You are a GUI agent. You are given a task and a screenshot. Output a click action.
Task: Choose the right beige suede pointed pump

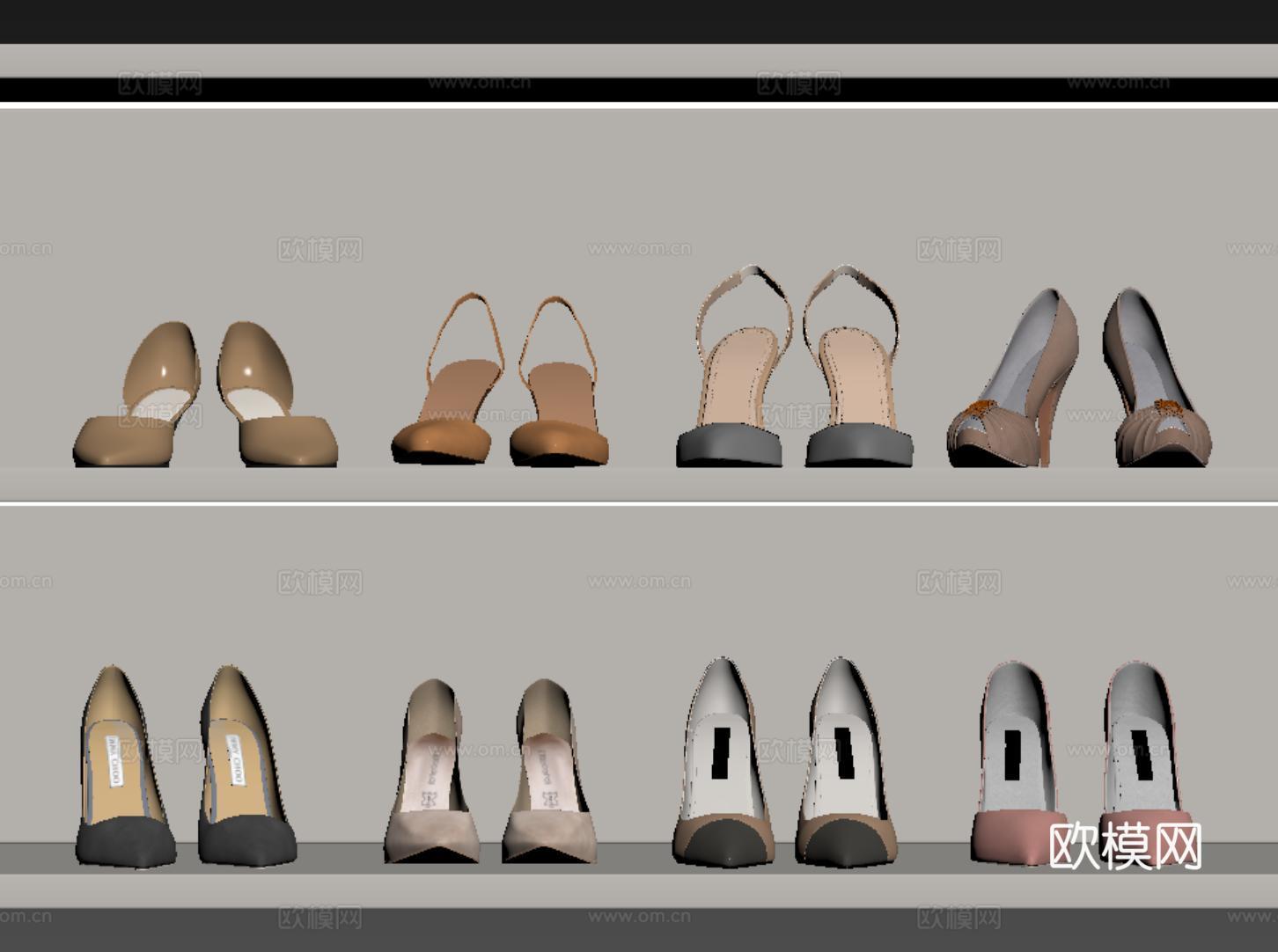pos(551,771)
